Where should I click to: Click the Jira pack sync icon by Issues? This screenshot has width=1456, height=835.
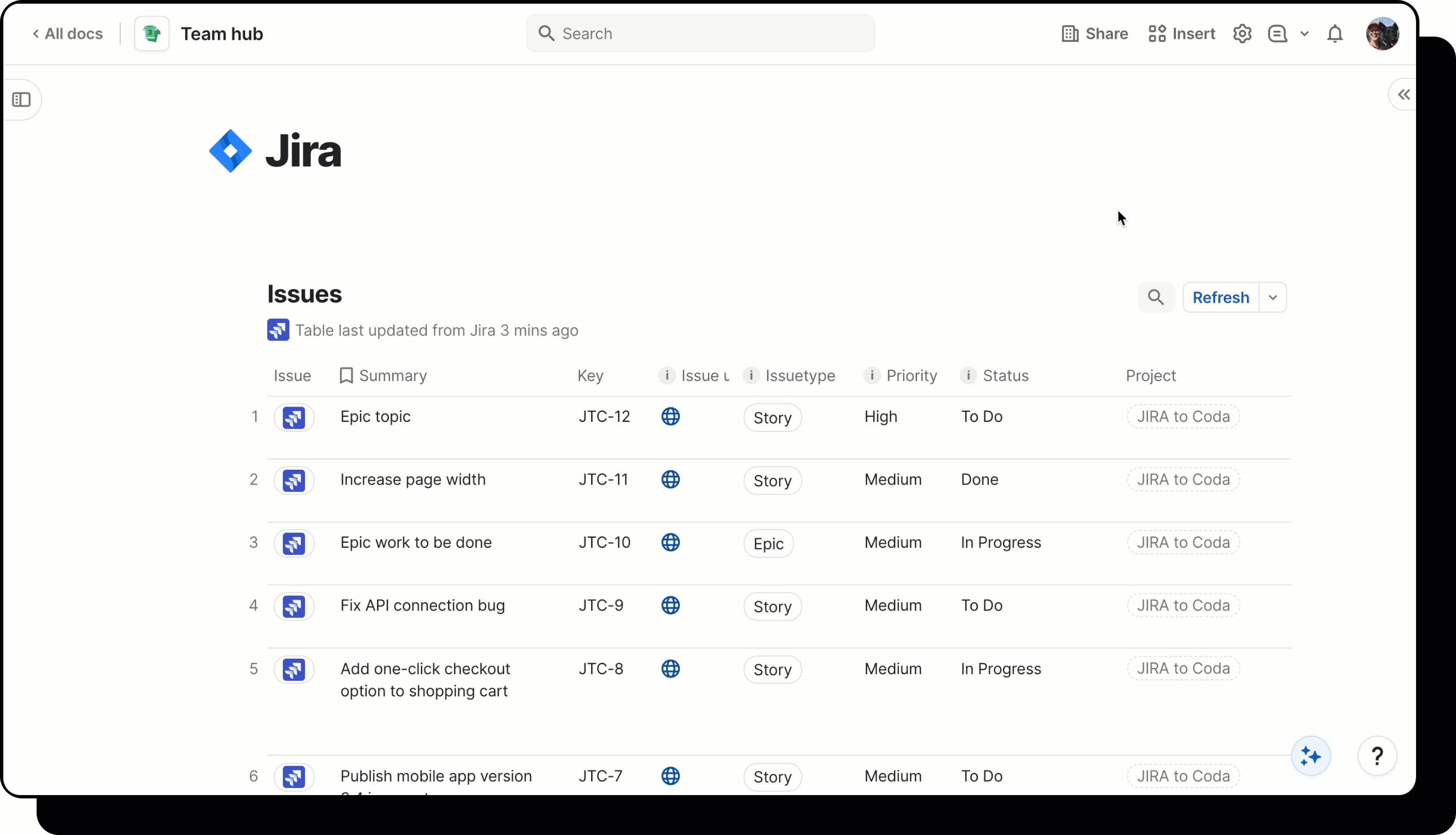tap(278, 330)
